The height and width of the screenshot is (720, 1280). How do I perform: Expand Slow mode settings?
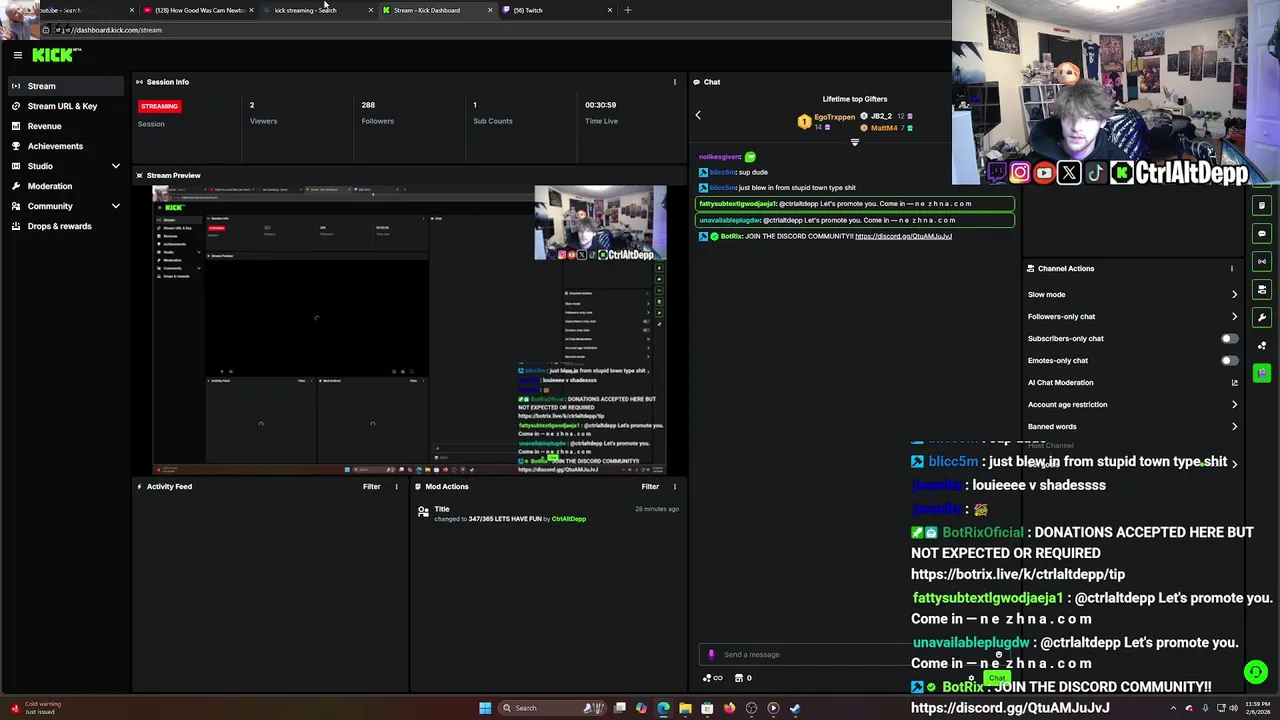coord(1132,295)
